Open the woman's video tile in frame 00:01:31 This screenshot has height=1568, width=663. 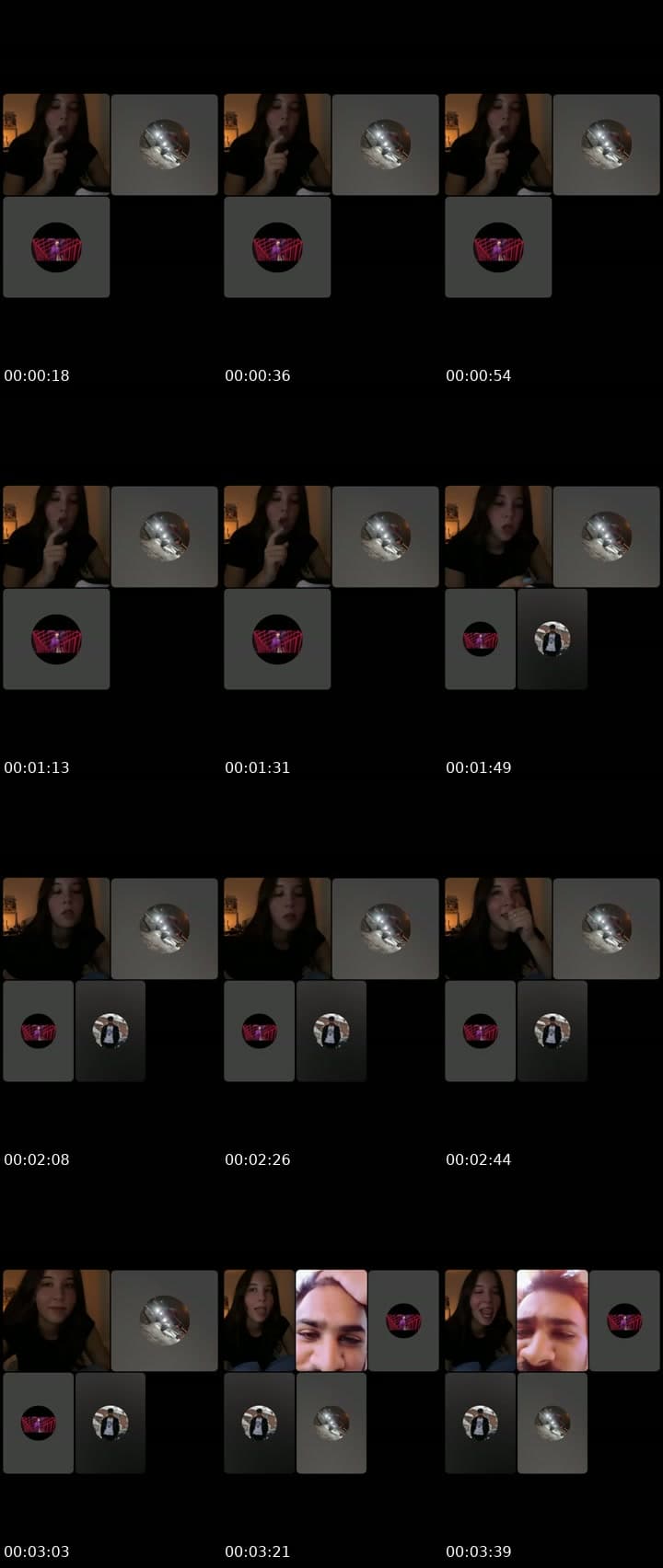[x=277, y=536]
